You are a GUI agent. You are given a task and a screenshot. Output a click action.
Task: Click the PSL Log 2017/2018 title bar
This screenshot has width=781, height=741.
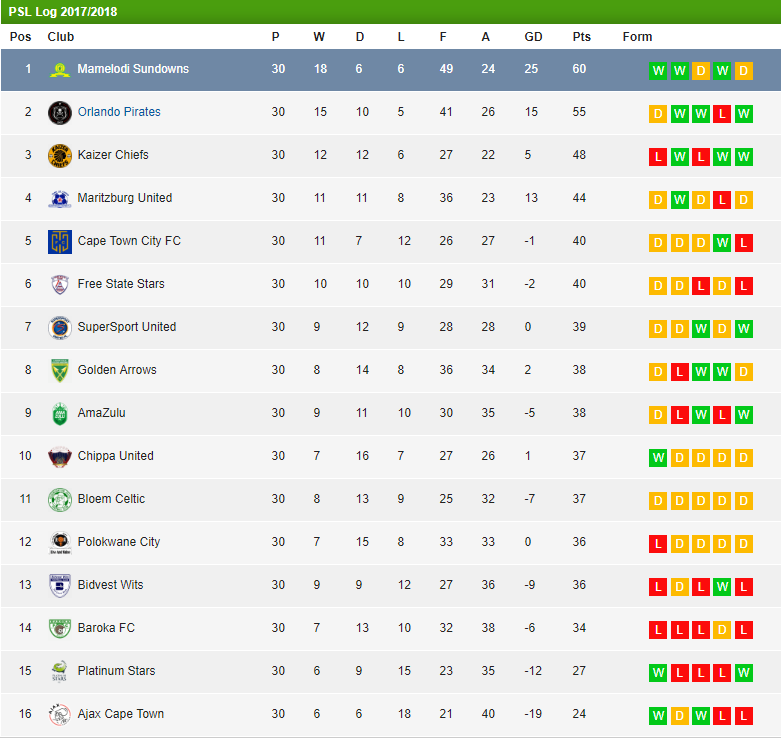[x=390, y=11]
